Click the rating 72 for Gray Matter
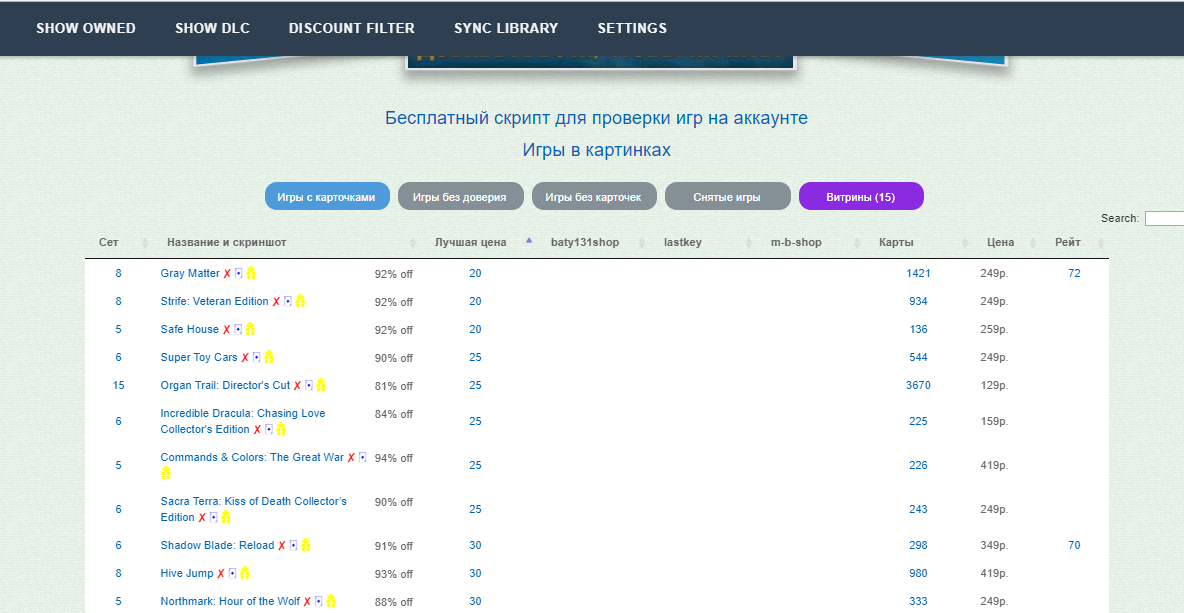This screenshot has width=1184, height=613. pos(1075,273)
